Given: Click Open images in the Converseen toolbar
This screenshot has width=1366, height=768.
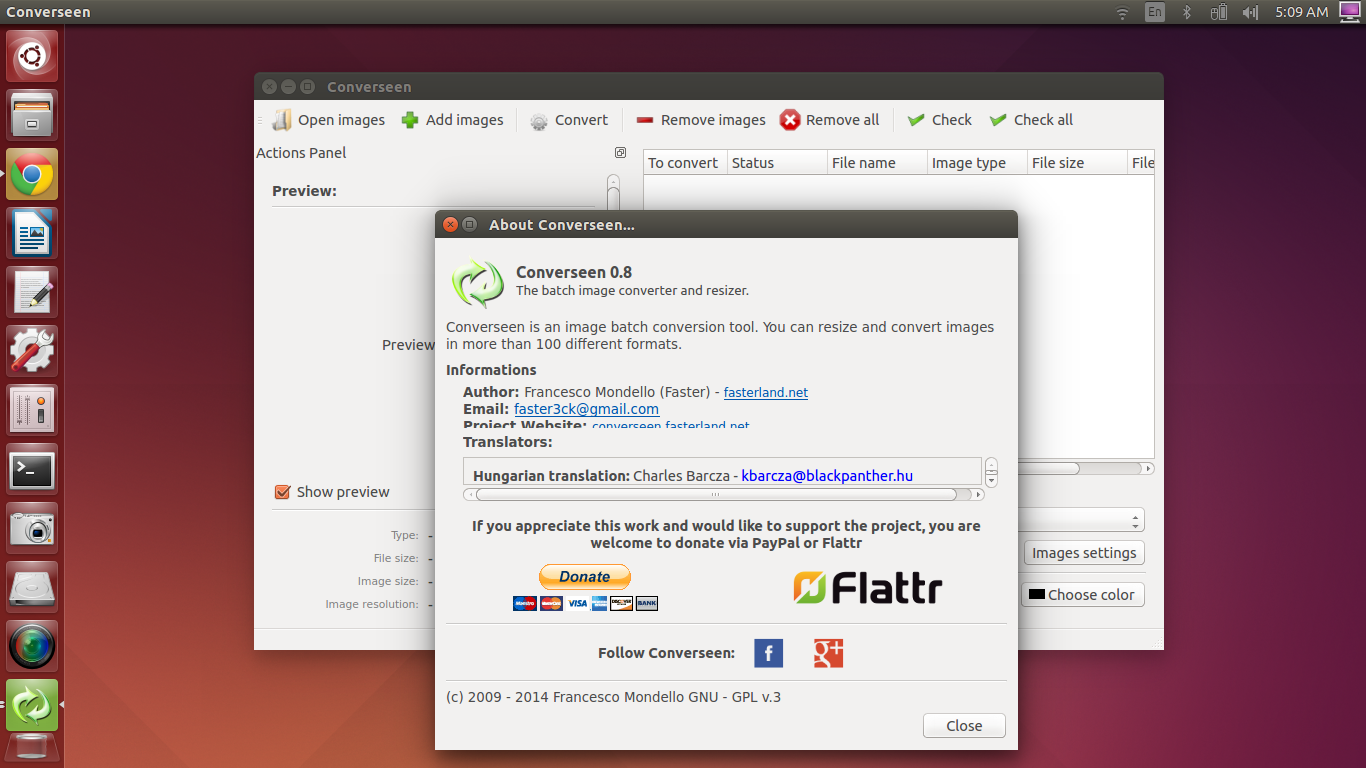Looking at the screenshot, I should coord(329,120).
